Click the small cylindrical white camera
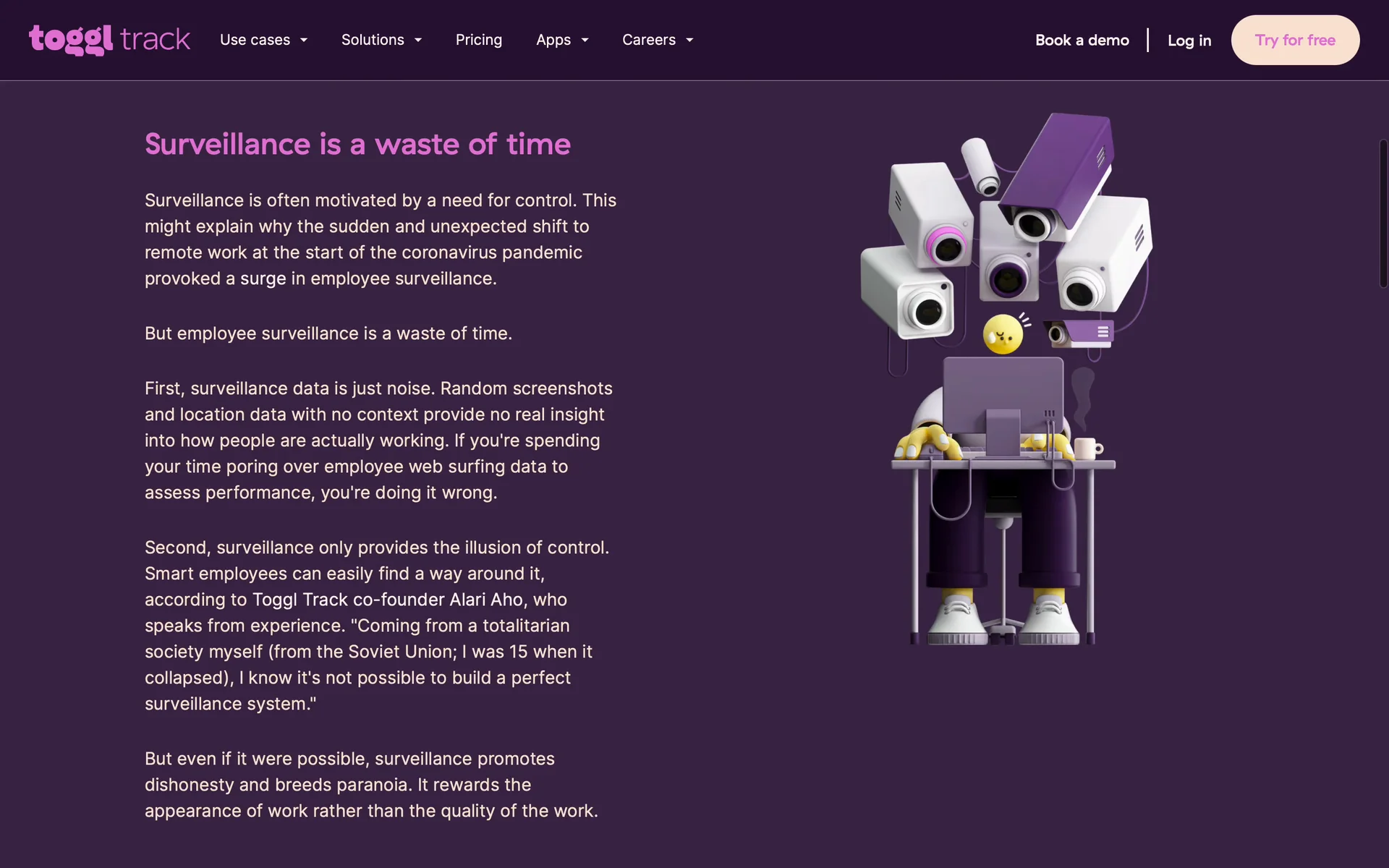 coord(981,166)
